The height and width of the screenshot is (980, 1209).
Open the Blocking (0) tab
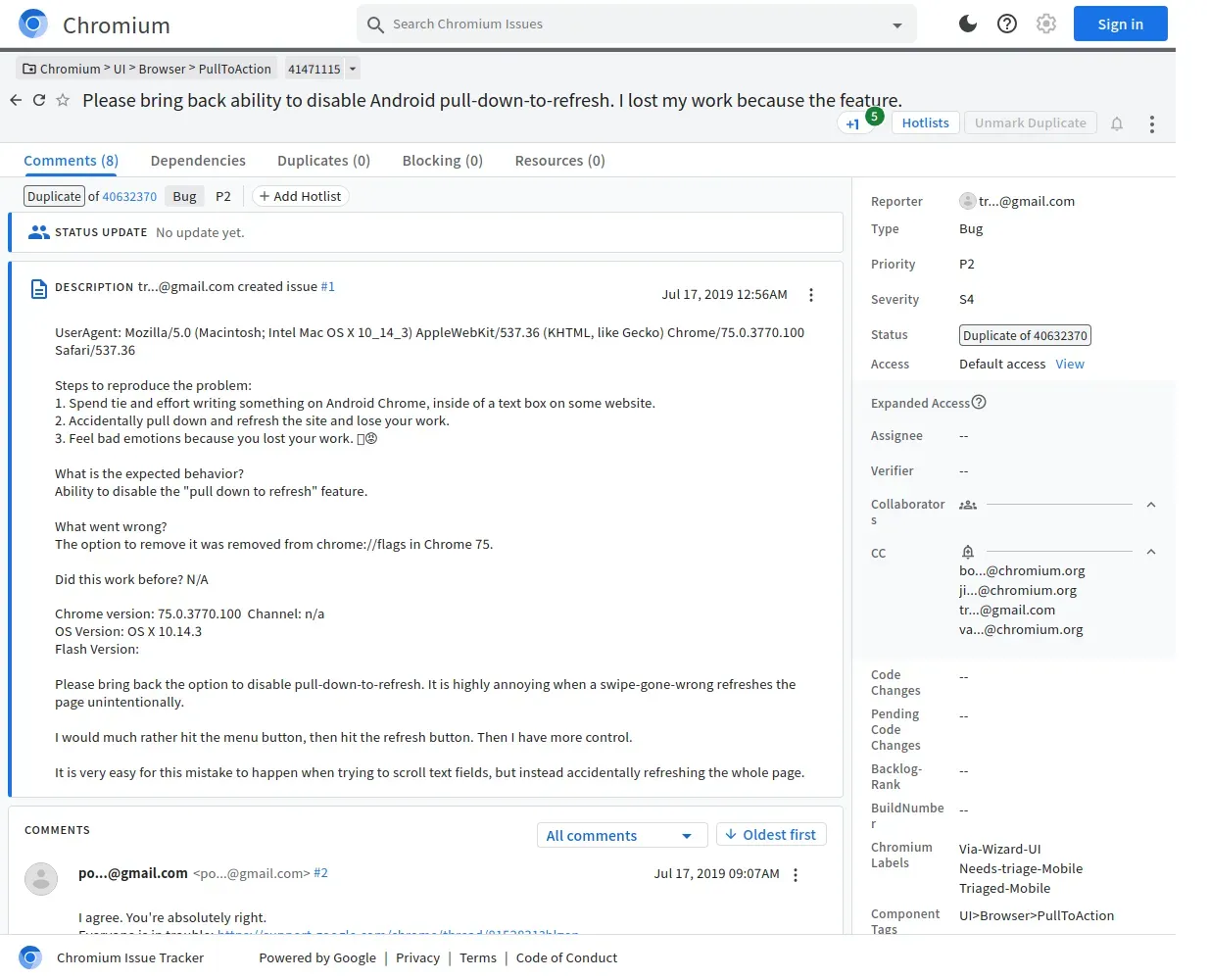pos(443,161)
